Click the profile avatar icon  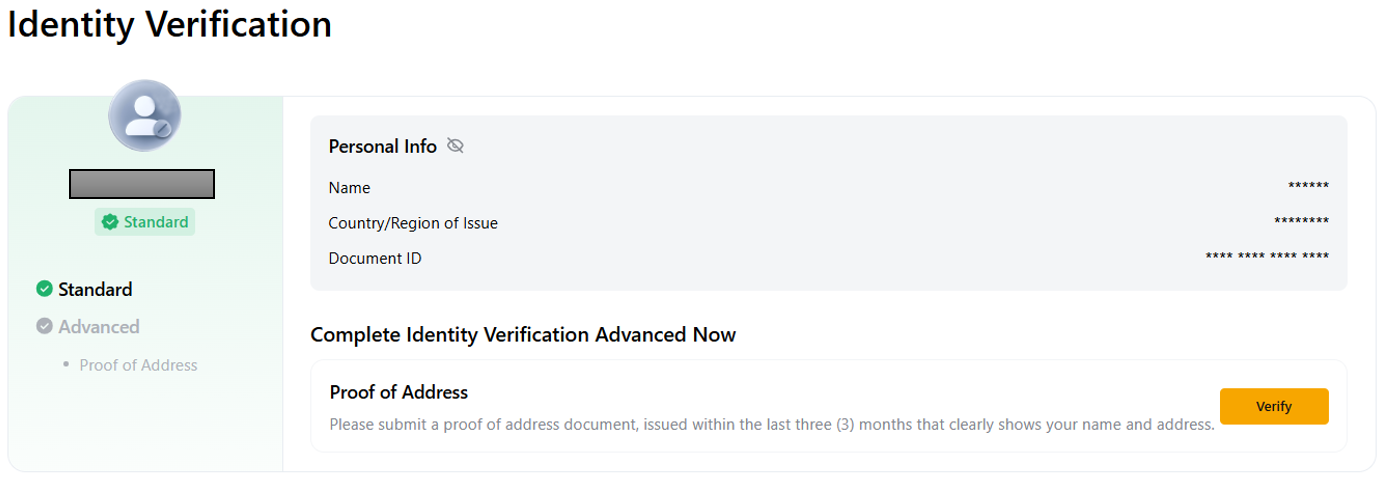[144, 116]
